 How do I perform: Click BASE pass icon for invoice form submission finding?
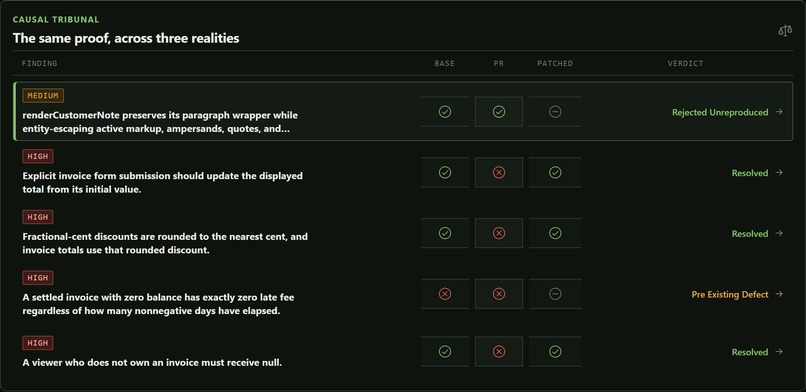pyautogui.click(x=445, y=173)
